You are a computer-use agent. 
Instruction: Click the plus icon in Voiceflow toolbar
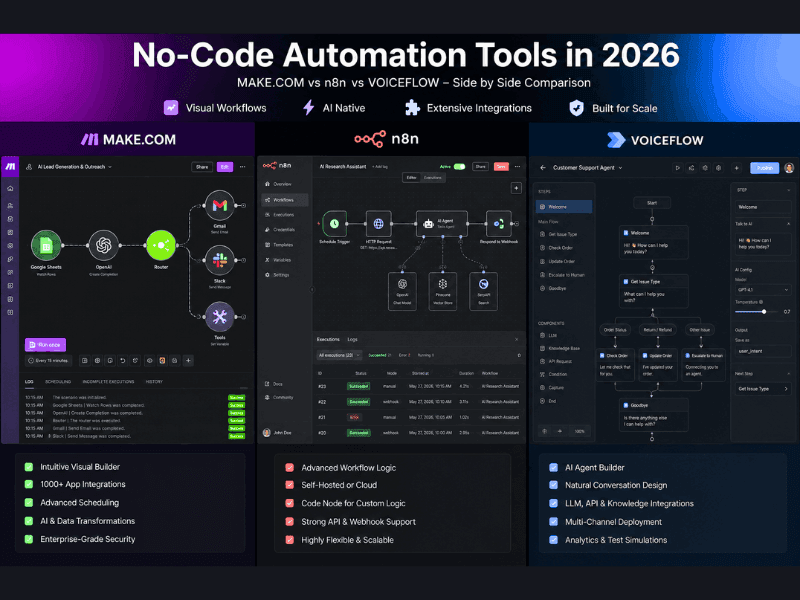[x=736, y=168]
